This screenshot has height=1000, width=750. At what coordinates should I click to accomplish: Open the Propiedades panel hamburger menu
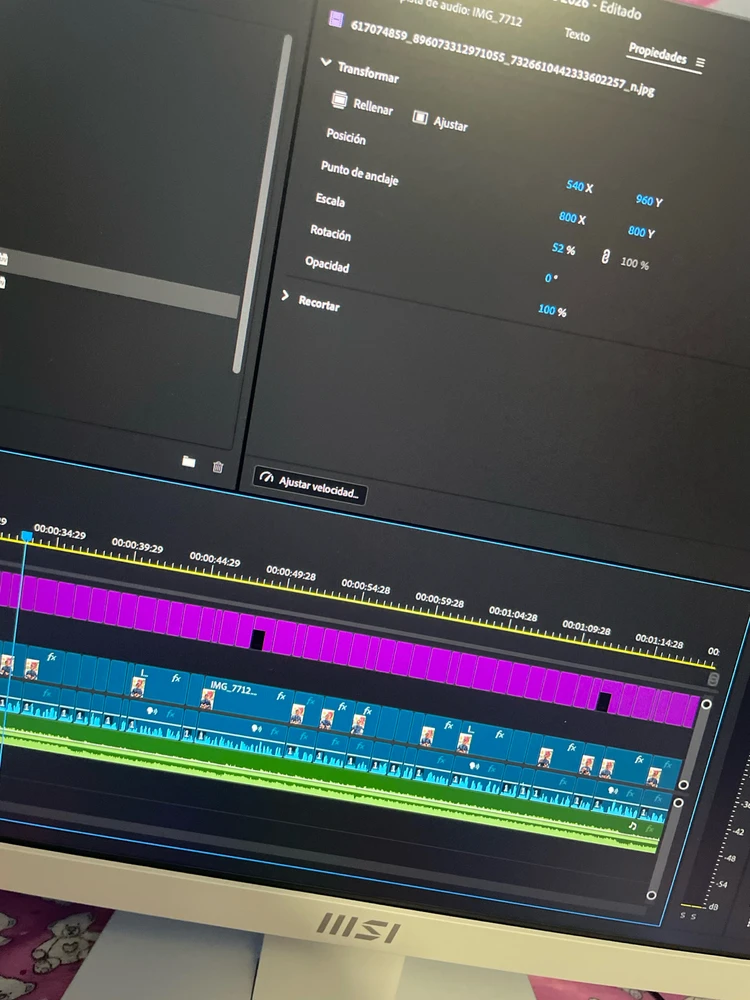tap(700, 62)
